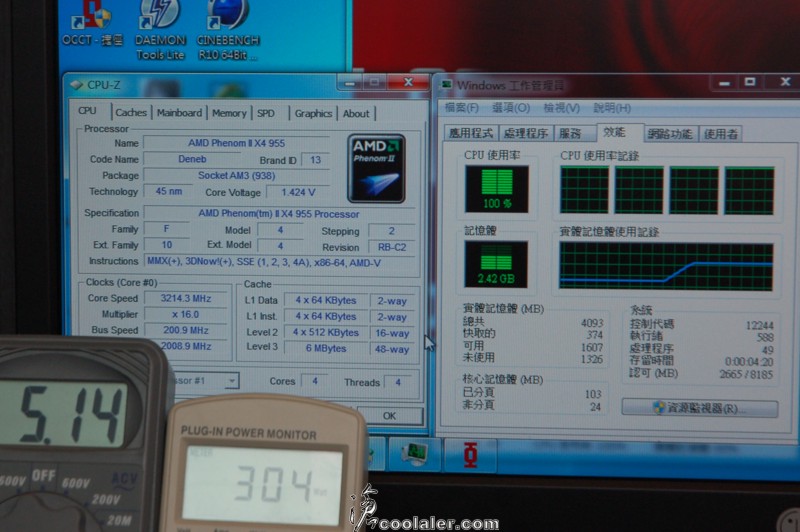Click the first CPU usage history graph

point(584,190)
